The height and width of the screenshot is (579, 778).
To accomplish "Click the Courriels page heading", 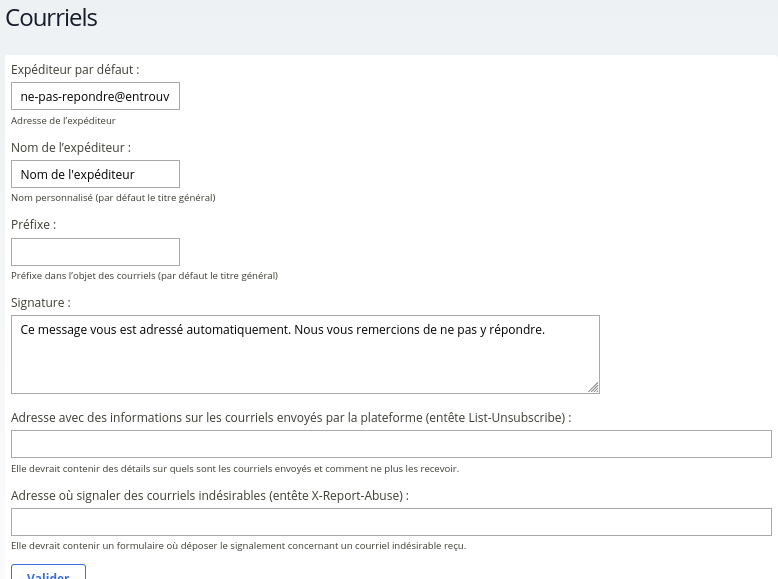I will pyautogui.click(x=52, y=17).
